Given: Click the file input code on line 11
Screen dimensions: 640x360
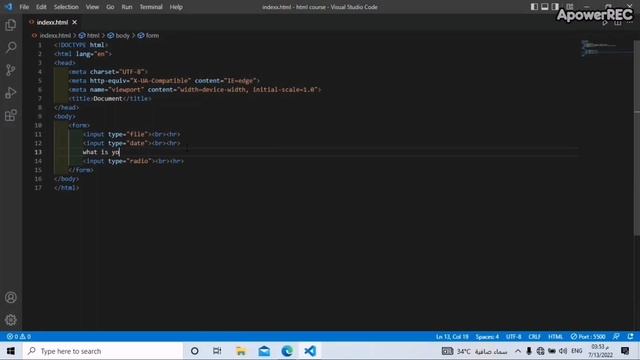Looking at the screenshot, I should click(131, 134).
